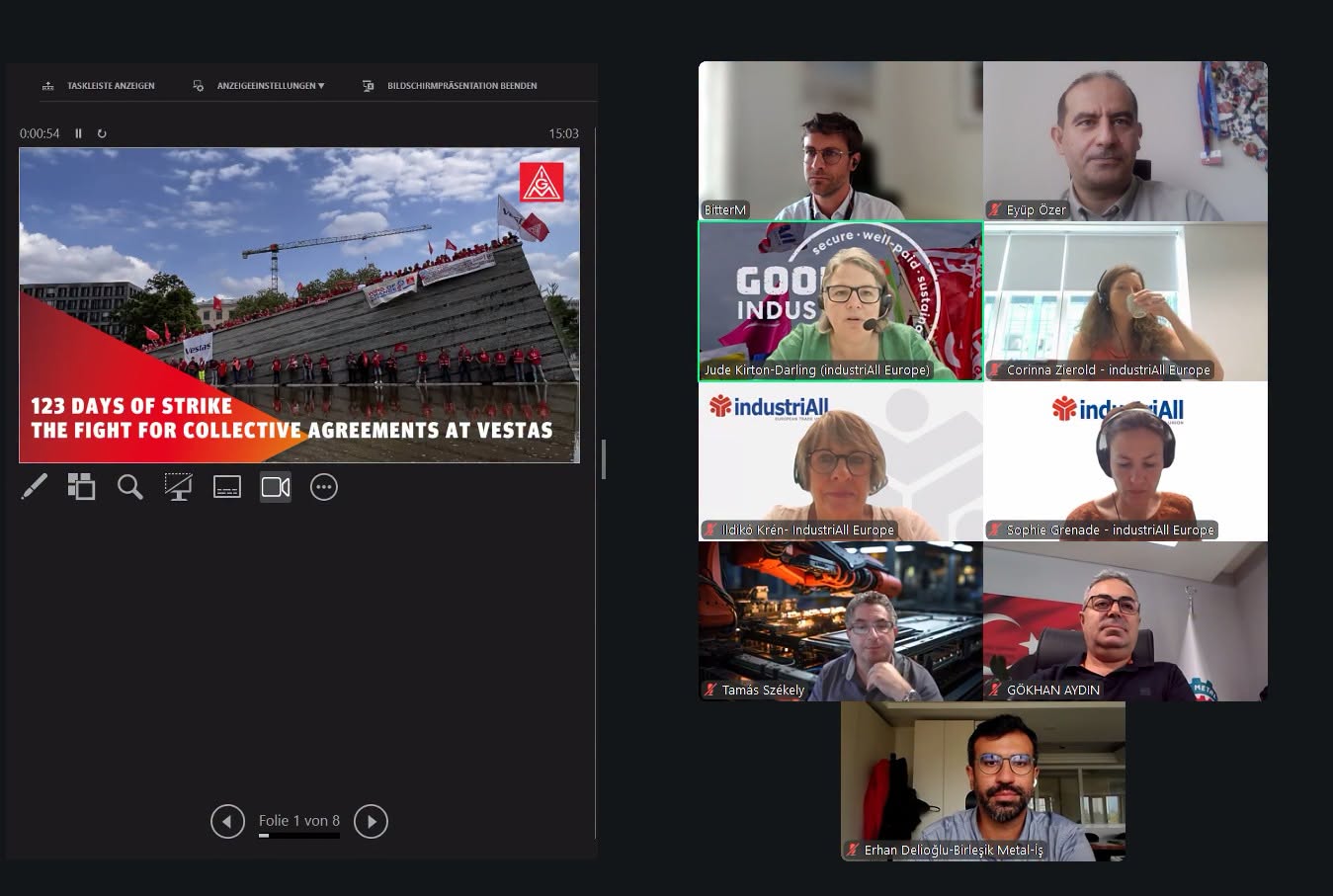Select the BitterM name label

(x=725, y=209)
